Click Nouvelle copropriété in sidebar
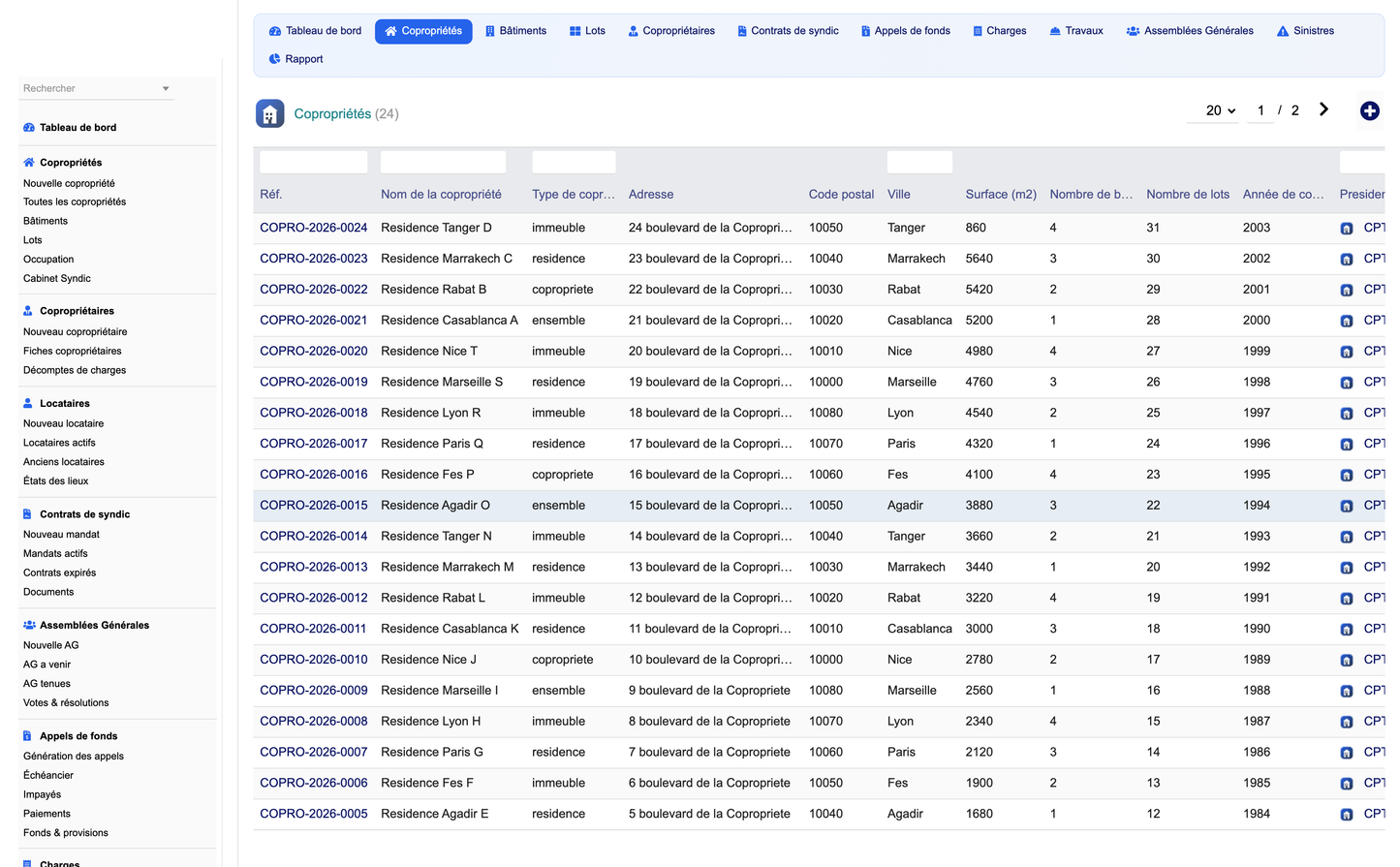 [x=69, y=183]
